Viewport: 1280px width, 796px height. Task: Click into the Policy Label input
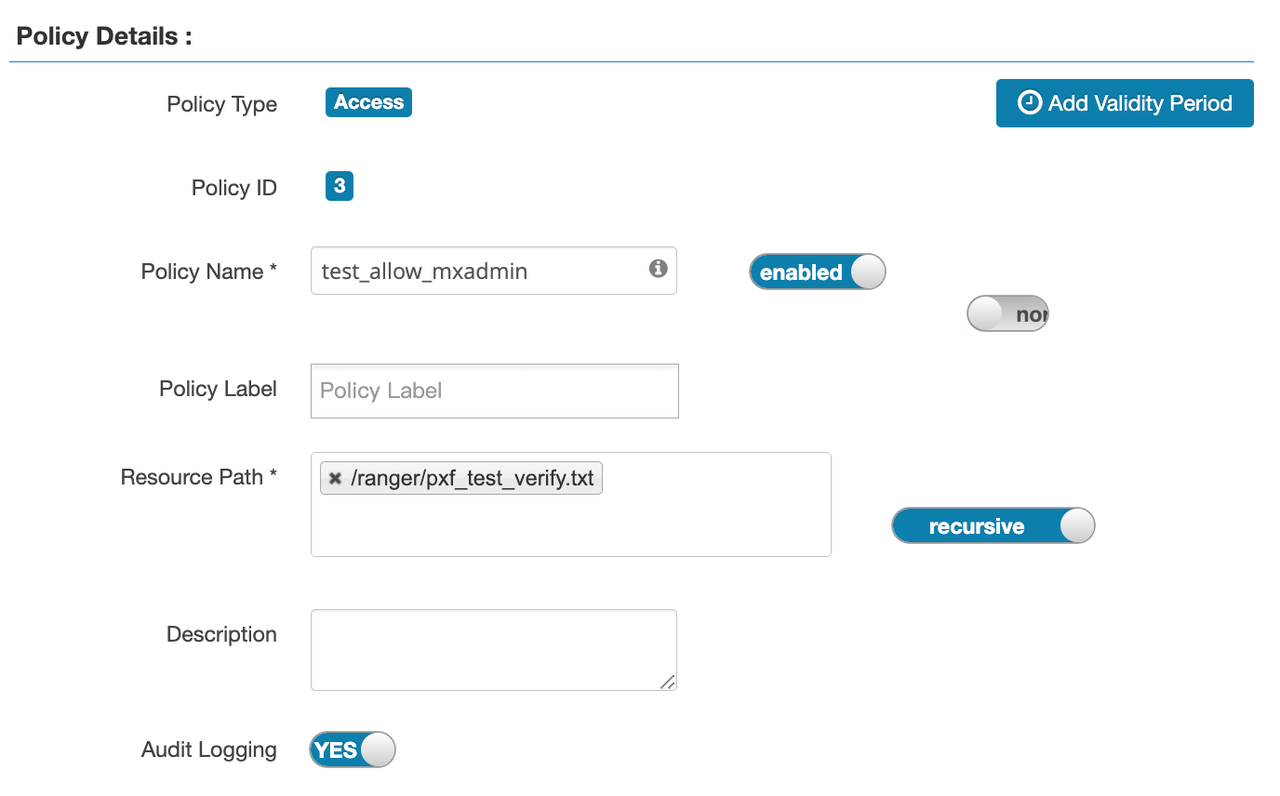(x=495, y=391)
